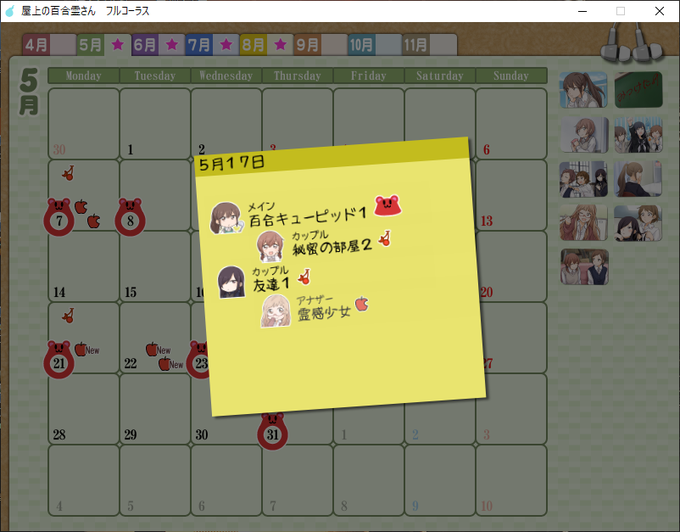The height and width of the screenshot is (532, 680).
Task: Open the green chalkboard thumbnail
Action: (x=638, y=90)
